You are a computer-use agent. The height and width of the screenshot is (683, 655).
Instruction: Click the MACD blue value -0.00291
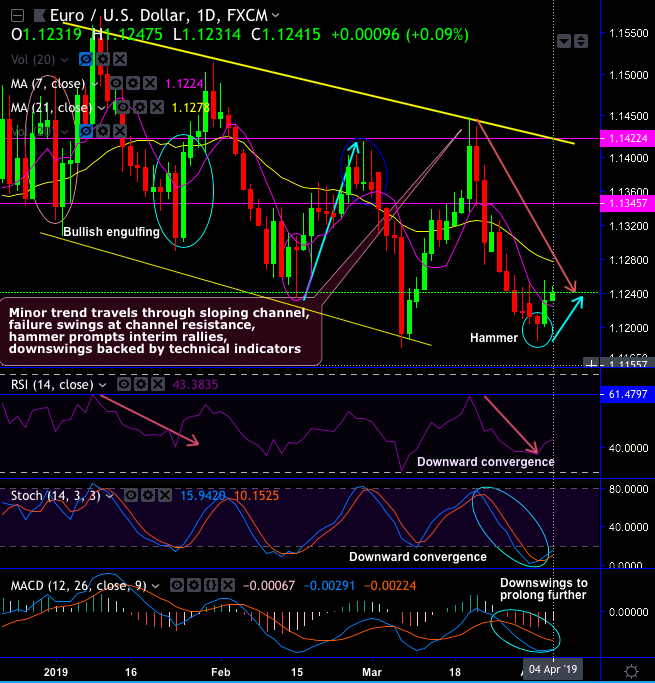(x=329, y=585)
